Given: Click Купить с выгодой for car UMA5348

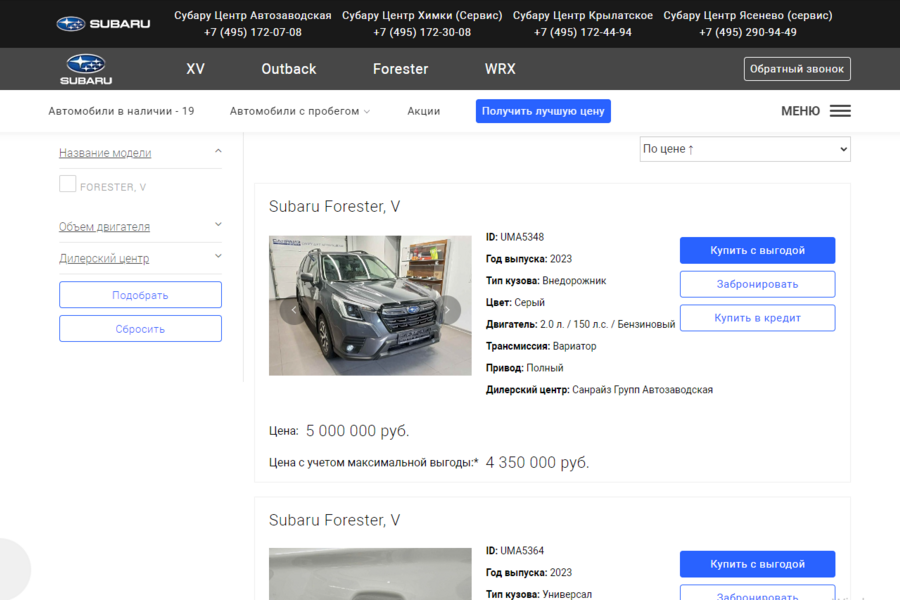Looking at the screenshot, I should [758, 250].
